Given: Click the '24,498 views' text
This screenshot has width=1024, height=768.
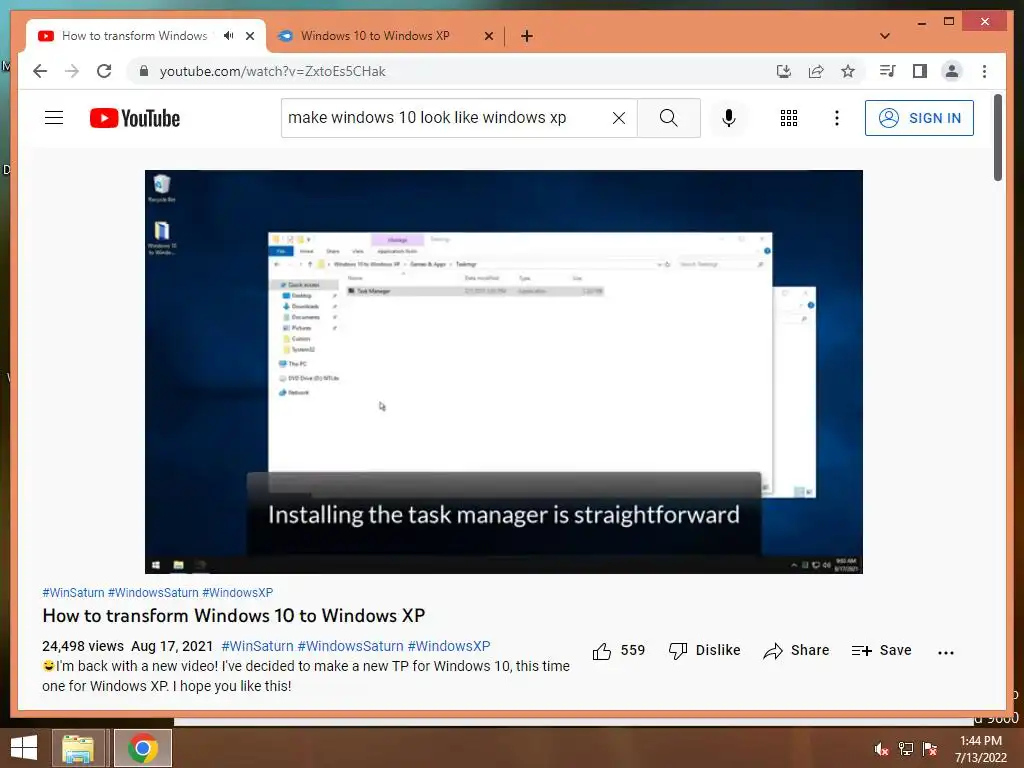Looking at the screenshot, I should (x=83, y=646).
